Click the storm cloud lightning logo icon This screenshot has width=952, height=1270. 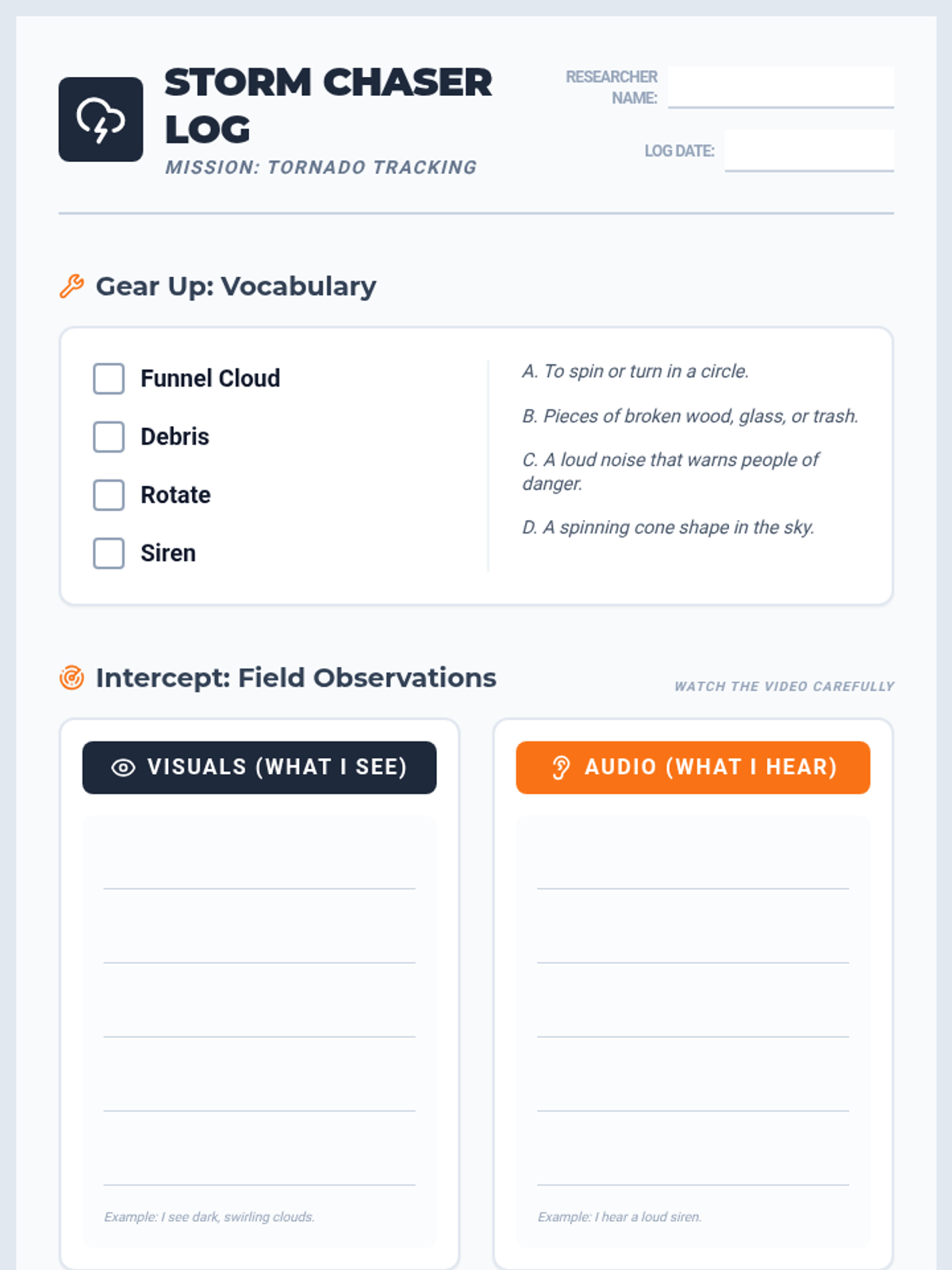(x=101, y=119)
